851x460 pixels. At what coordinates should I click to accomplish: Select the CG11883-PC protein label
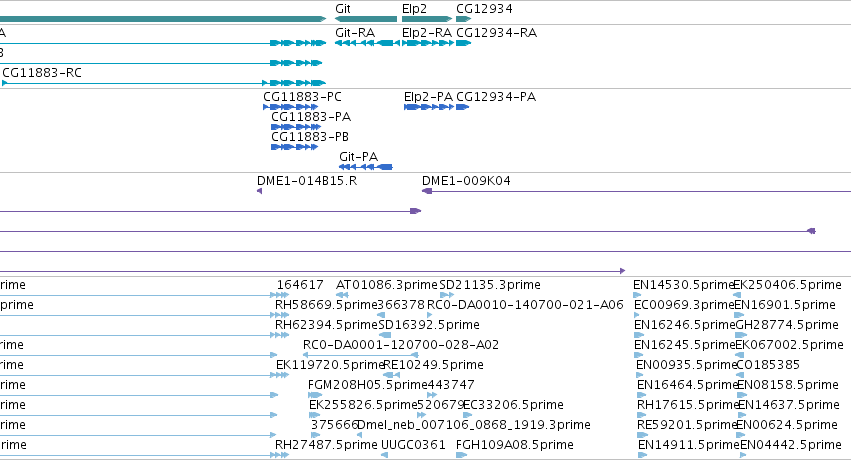(302, 97)
